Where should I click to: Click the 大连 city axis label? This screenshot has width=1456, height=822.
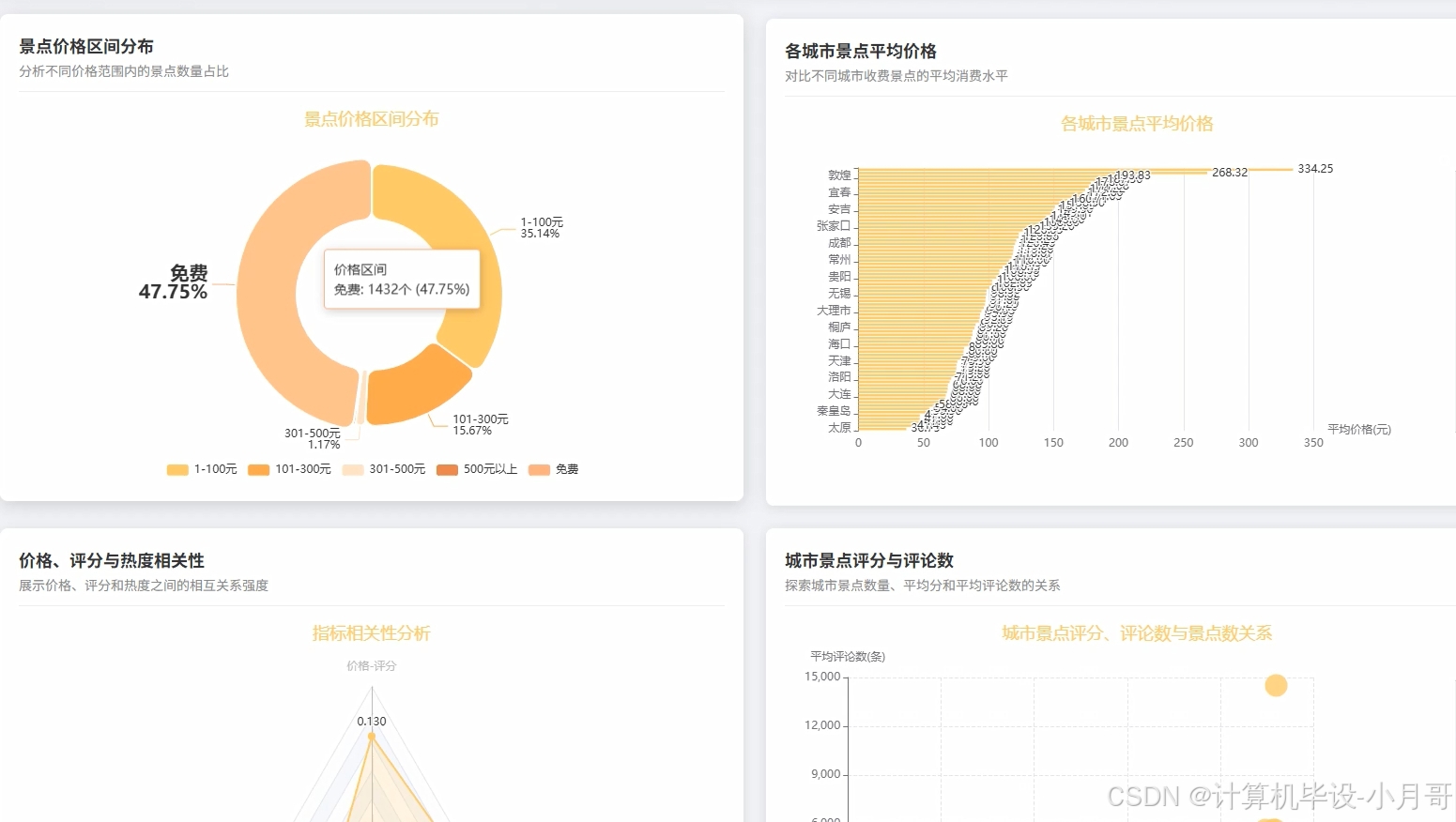tap(839, 394)
